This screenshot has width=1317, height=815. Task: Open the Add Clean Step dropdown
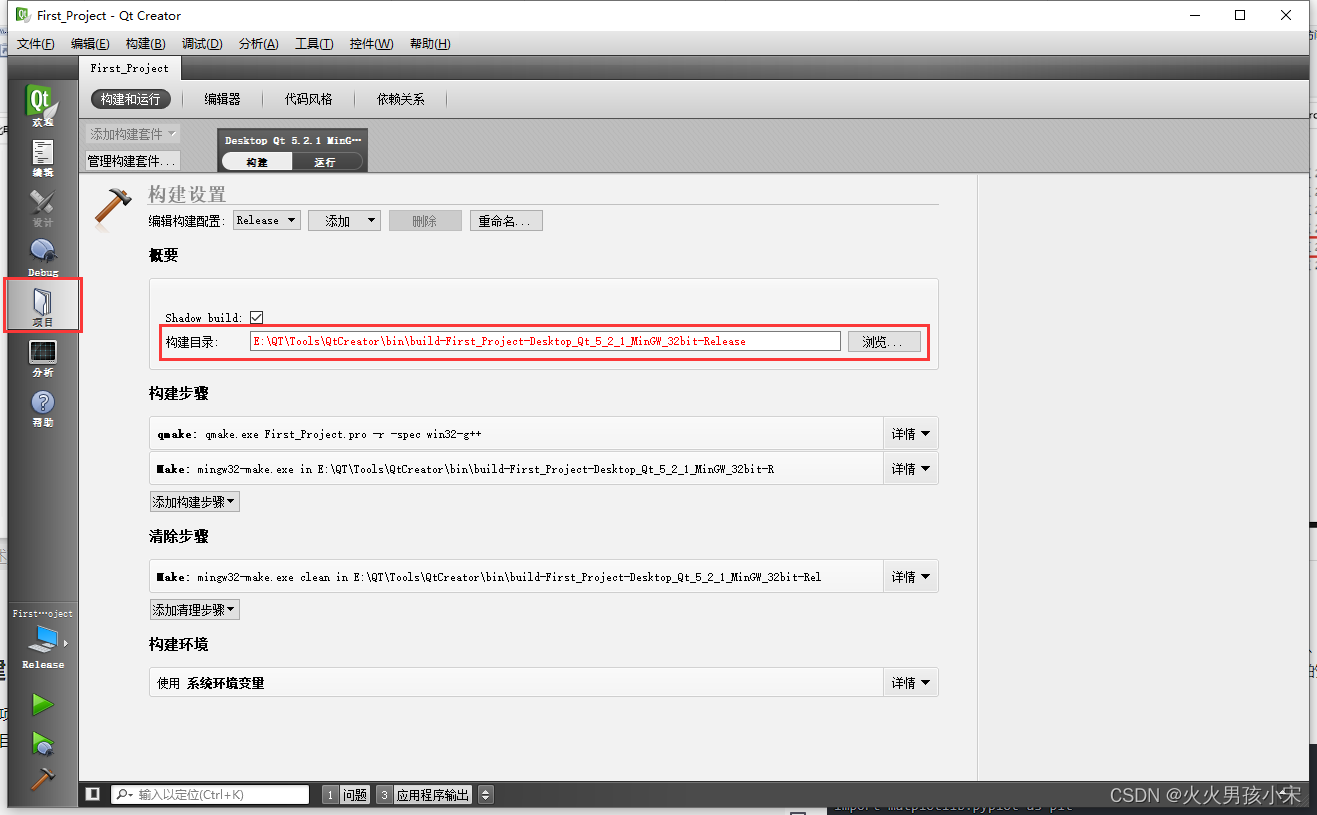click(x=195, y=609)
